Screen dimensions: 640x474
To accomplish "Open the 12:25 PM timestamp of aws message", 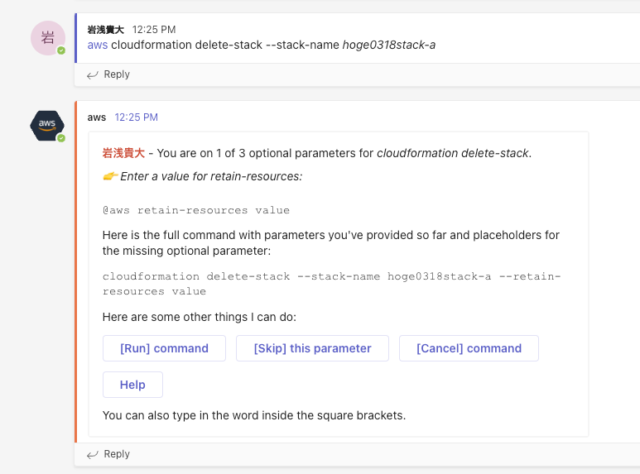I will click(136, 118).
